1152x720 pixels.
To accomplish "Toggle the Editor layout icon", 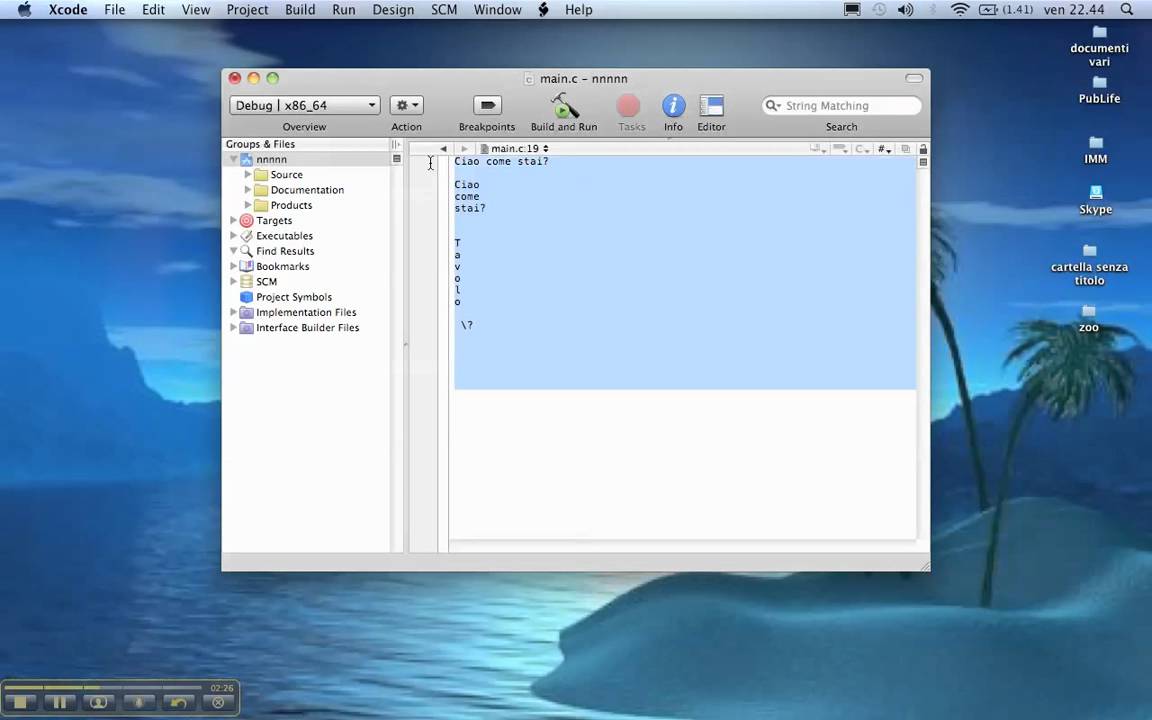I will click(x=711, y=106).
